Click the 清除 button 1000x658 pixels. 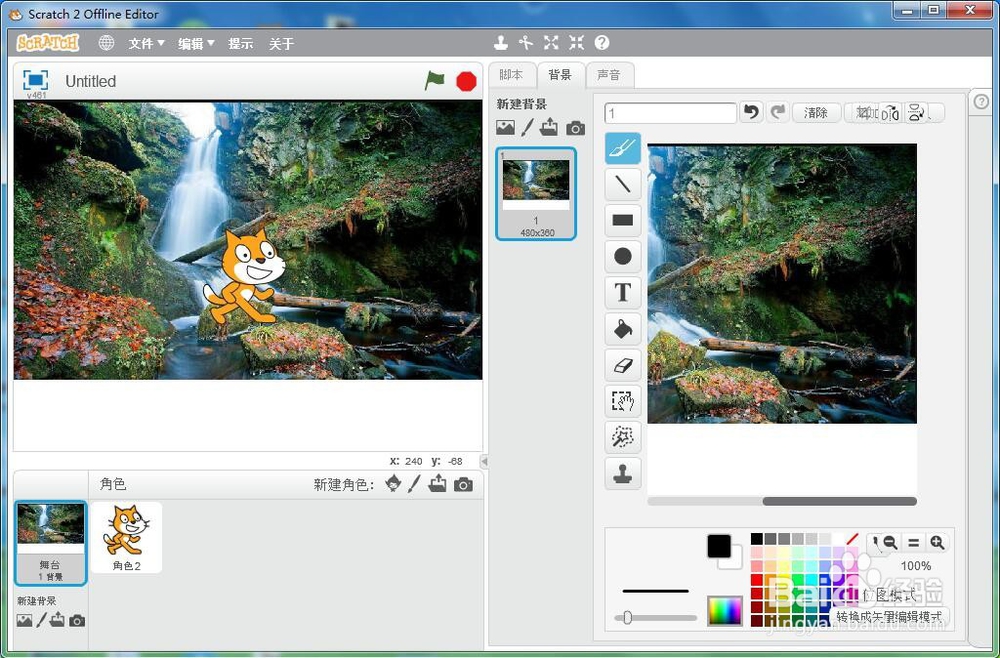coord(816,113)
